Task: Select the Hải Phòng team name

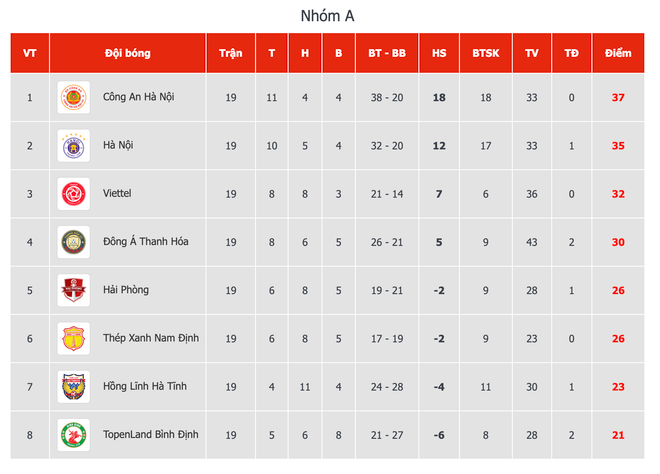Action: coord(126,290)
